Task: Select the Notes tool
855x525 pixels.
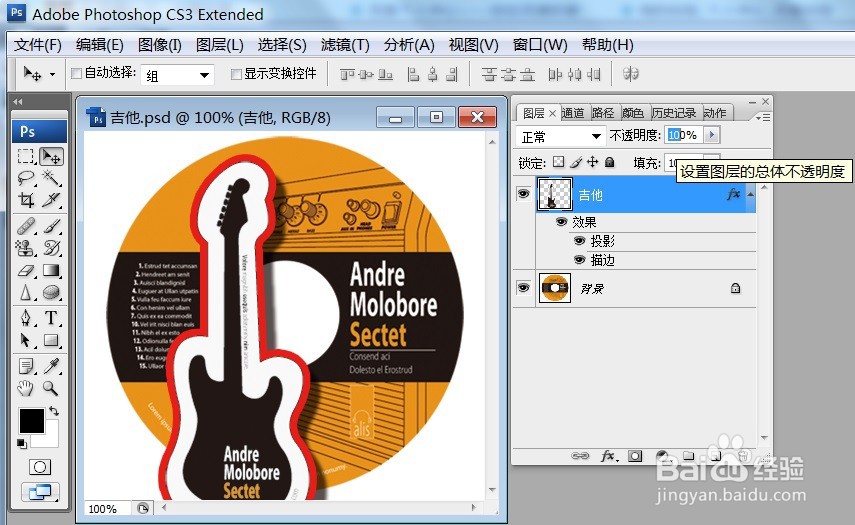Action: 26,365
